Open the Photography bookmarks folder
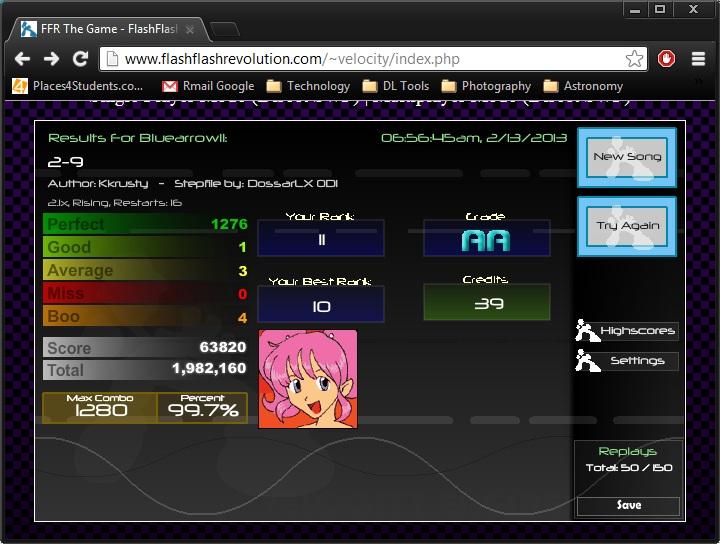Viewport: 720px width, 544px height. pyautogui.click(x=486, y=86)
